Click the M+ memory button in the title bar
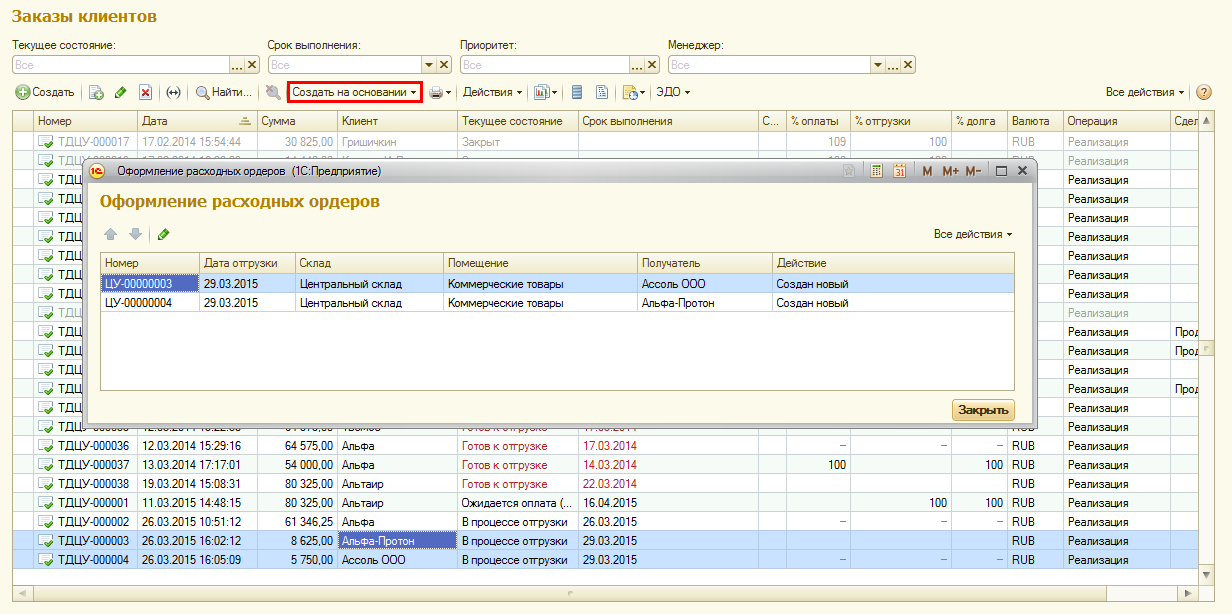This screenshot has height=614, width=1232. 949,171
